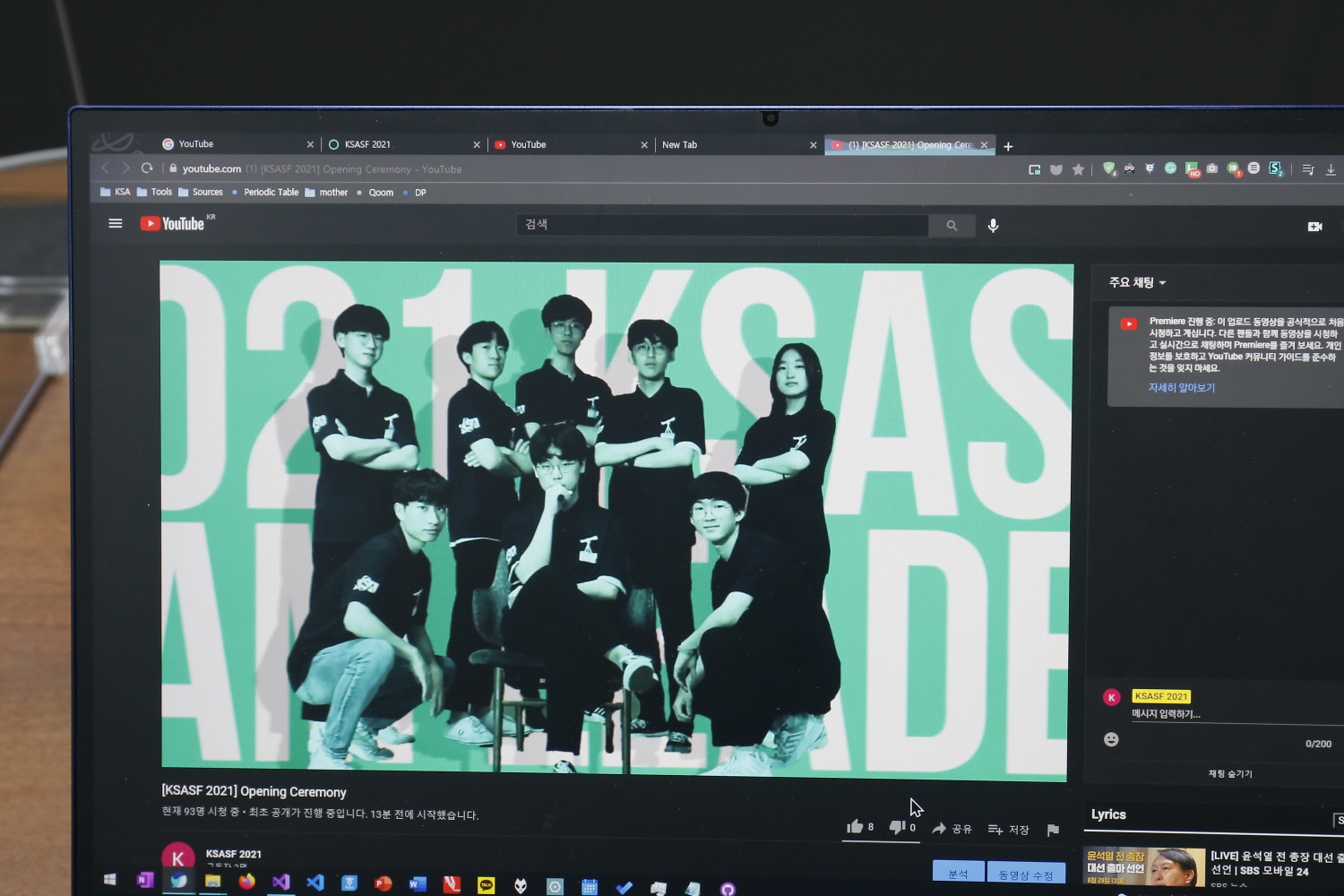Expand the 주요 채팅 chat mode dropdown
1344x896 pixels.
pos(1137,282)
